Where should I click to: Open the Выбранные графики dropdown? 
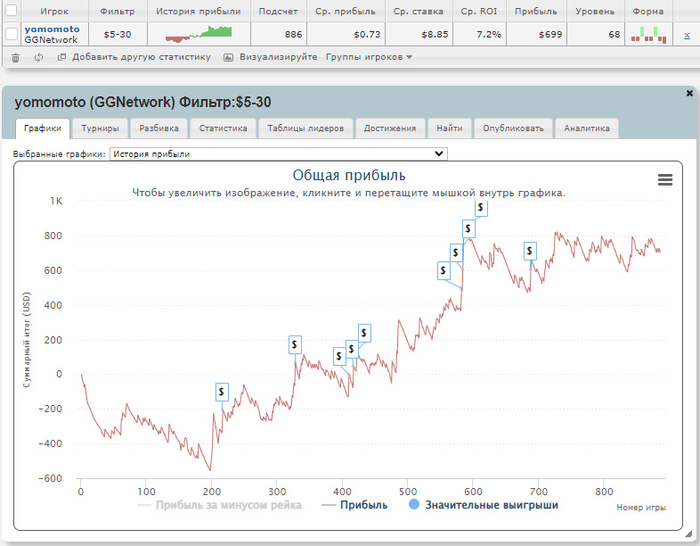click(x=278, y=154)
